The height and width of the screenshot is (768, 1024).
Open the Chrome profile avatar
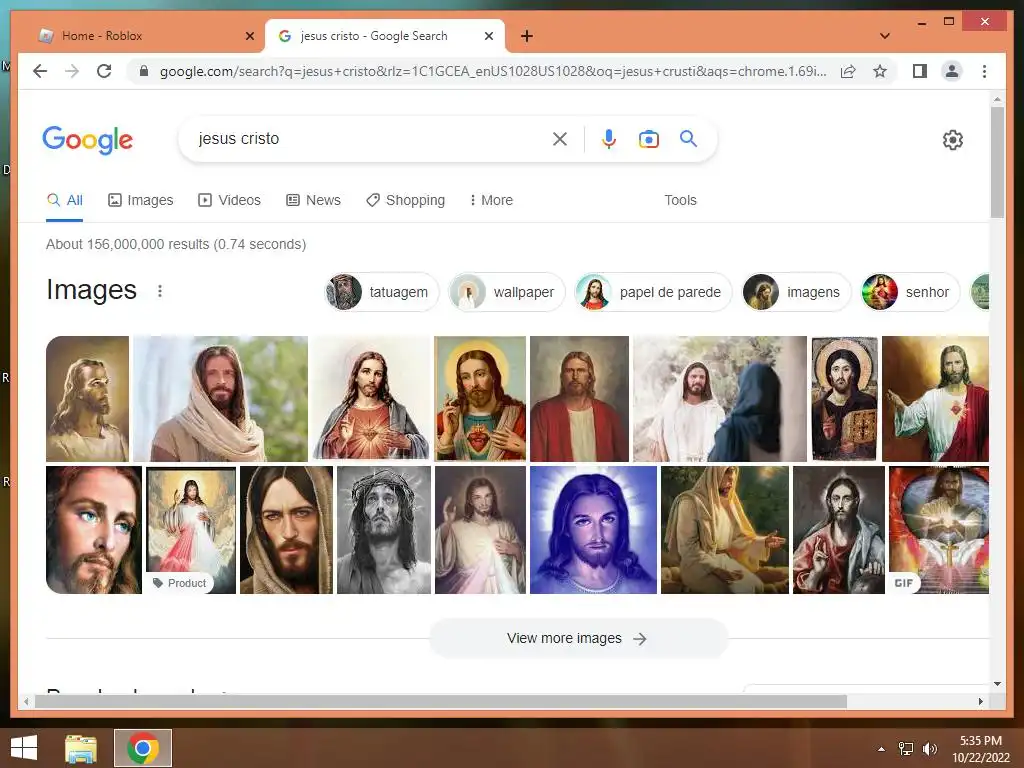coord(952,71)
